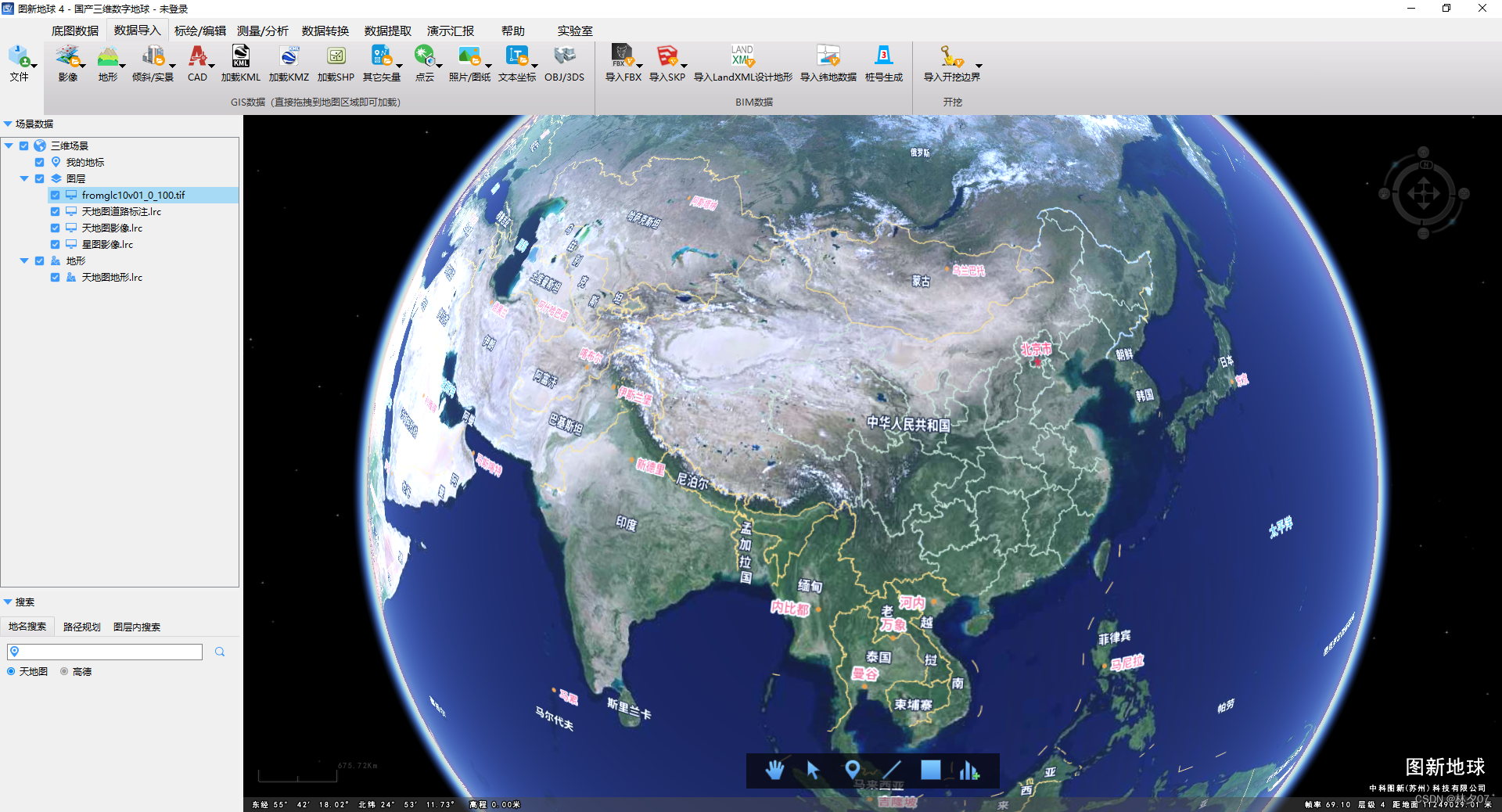
Task: Click the 桩号生成 stake number icon
Action: (883, 56)
